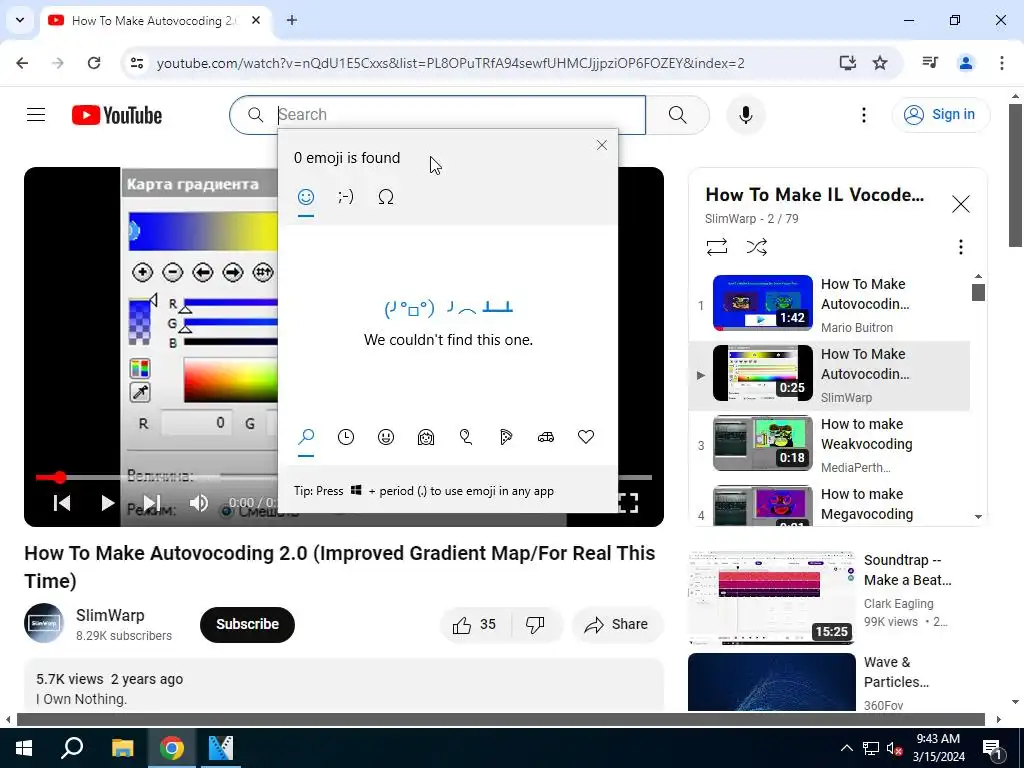Install app icon in address bar
1024x768 pixels.
click(x=847, y=63)
